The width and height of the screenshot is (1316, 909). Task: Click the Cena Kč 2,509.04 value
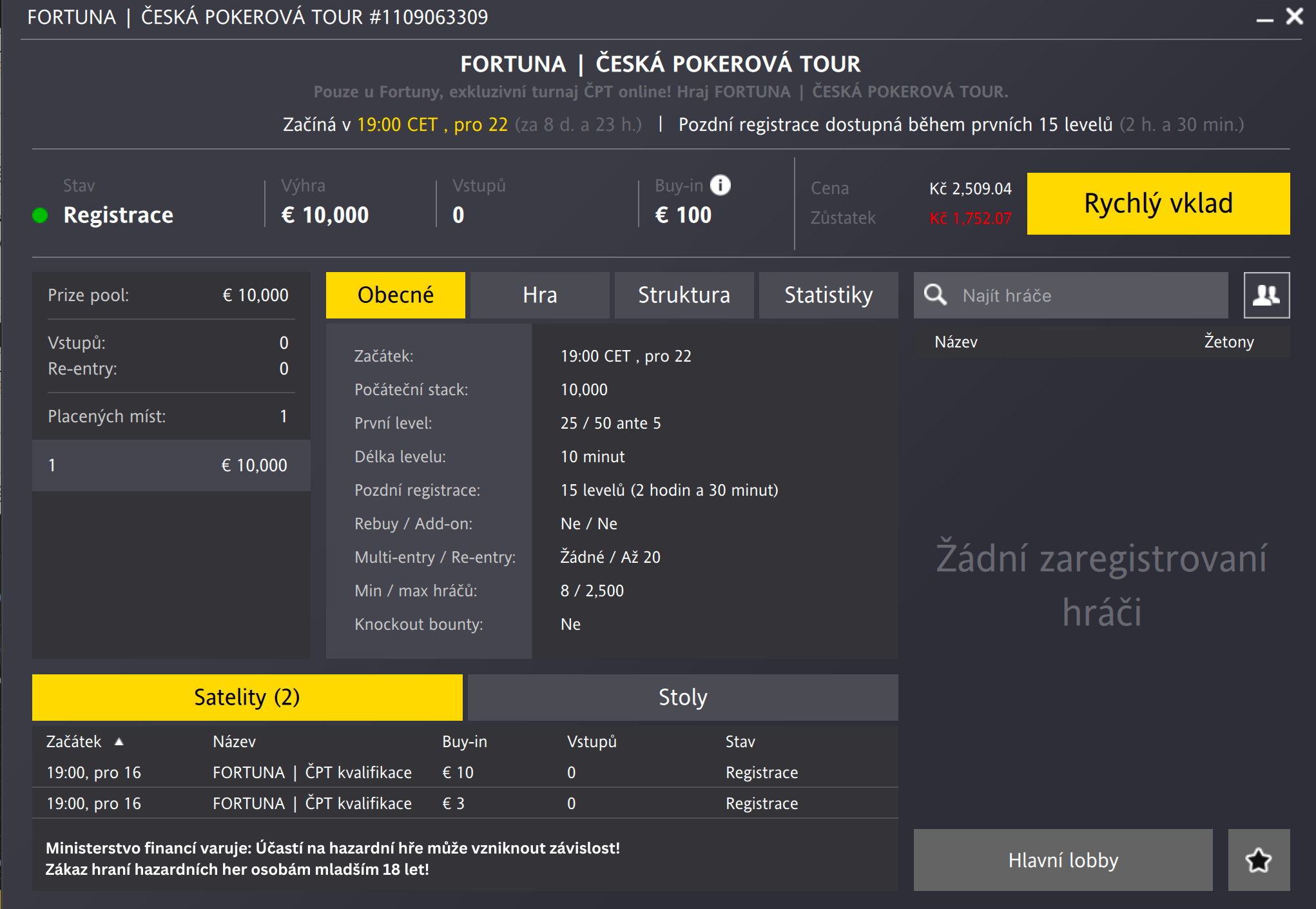[x=971, y=189]
